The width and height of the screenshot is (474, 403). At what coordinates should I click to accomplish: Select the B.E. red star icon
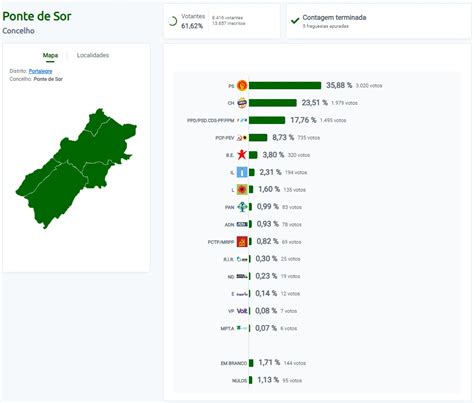pyautogui.click(x=242, y=155)
